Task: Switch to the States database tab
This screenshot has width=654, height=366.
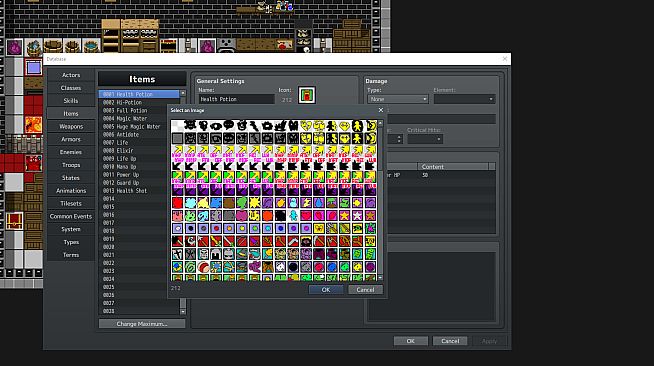Action: (x=71, y=178)
